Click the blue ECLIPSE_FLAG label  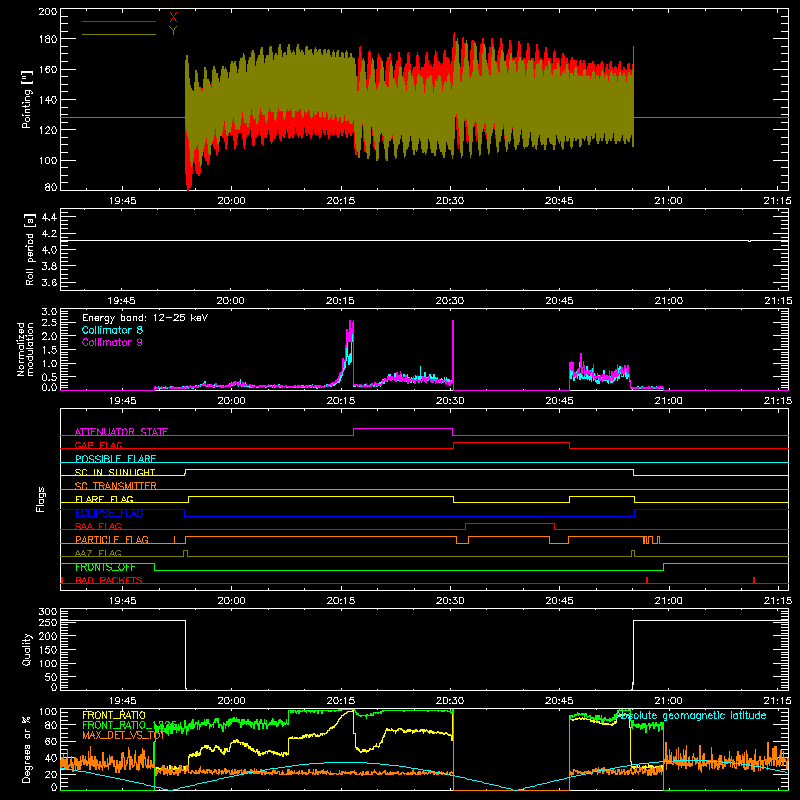(x=109, y=513)
